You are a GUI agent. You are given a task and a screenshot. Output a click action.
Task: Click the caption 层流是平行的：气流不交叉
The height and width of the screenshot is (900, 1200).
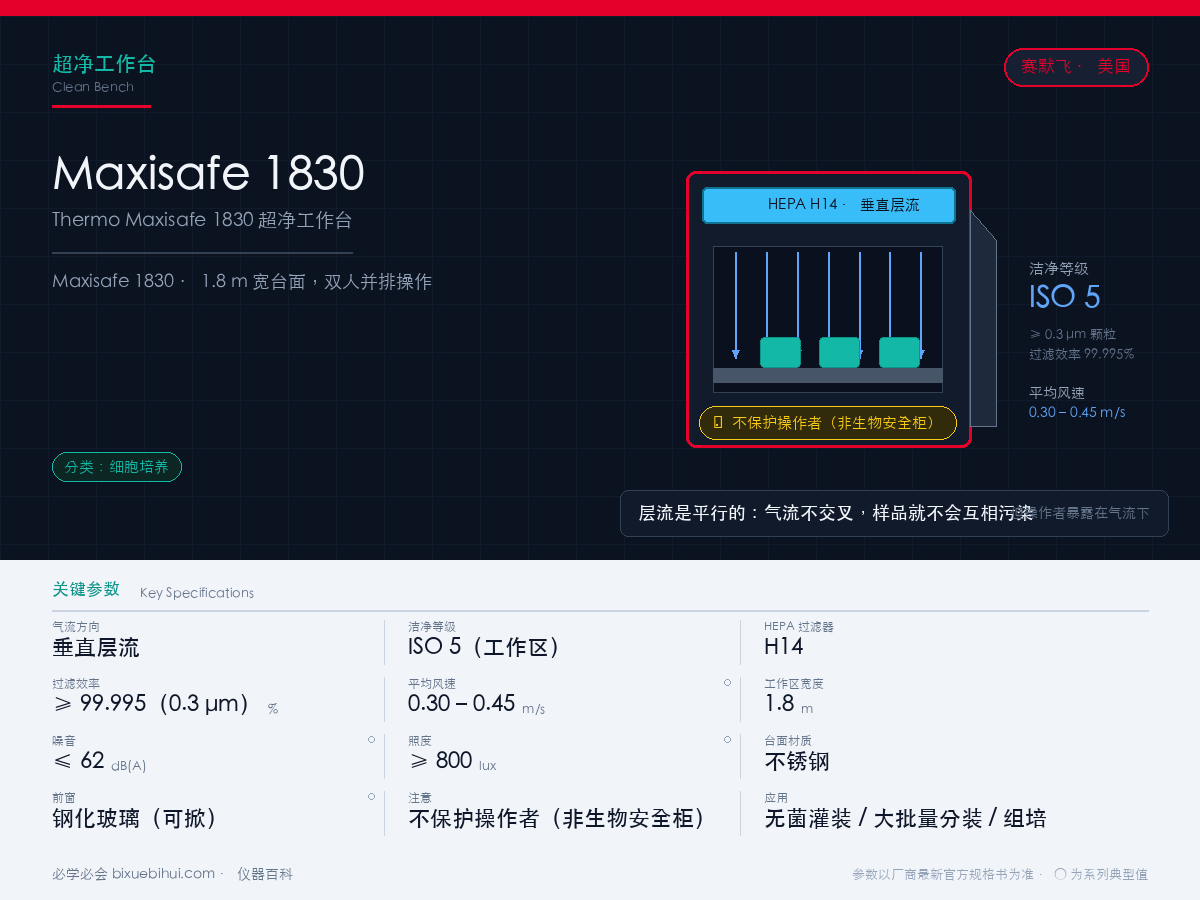[746, 513]
